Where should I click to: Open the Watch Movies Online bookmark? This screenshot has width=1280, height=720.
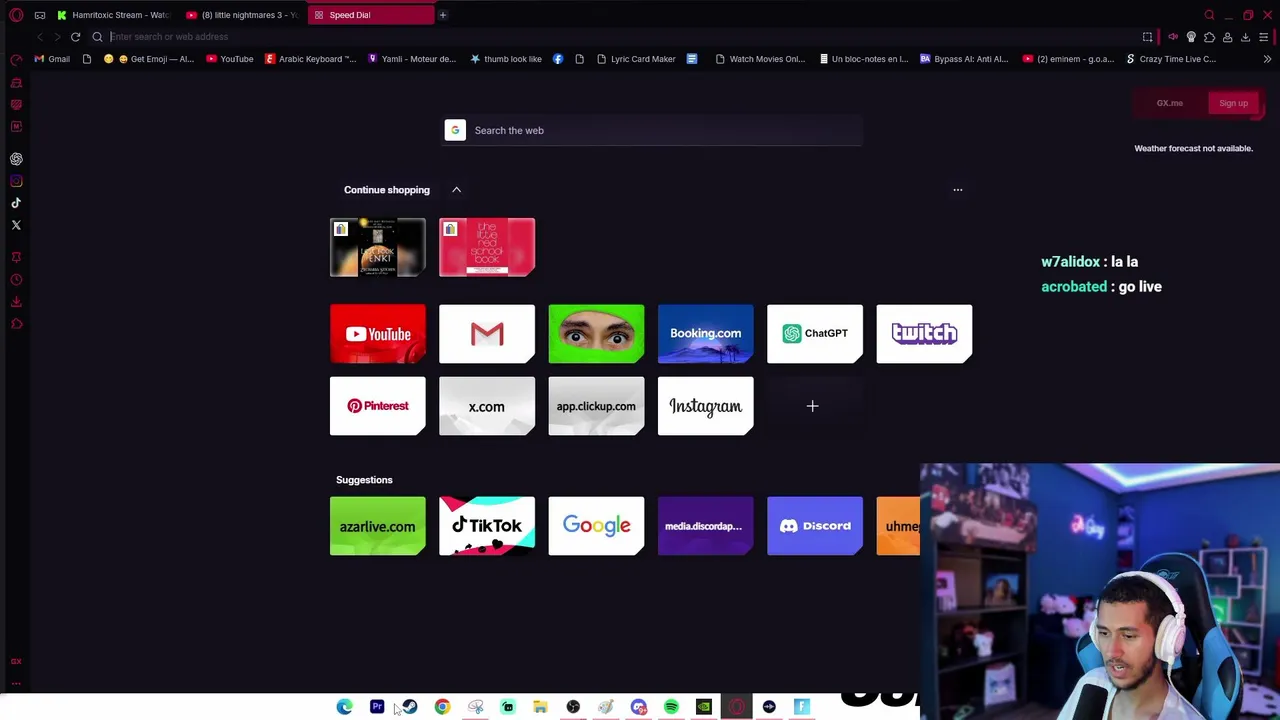click(x=760, y=59)
